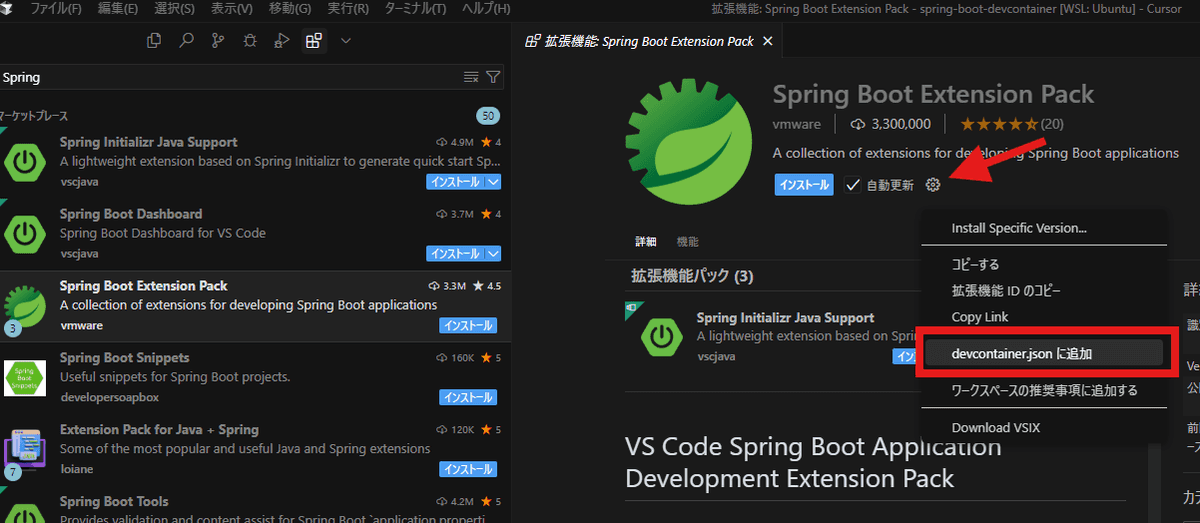The height and width of the screenshot is (523, 1200).
Task: Choose 'Install Specific Version...' menu item
Action: click(1018, 228)
